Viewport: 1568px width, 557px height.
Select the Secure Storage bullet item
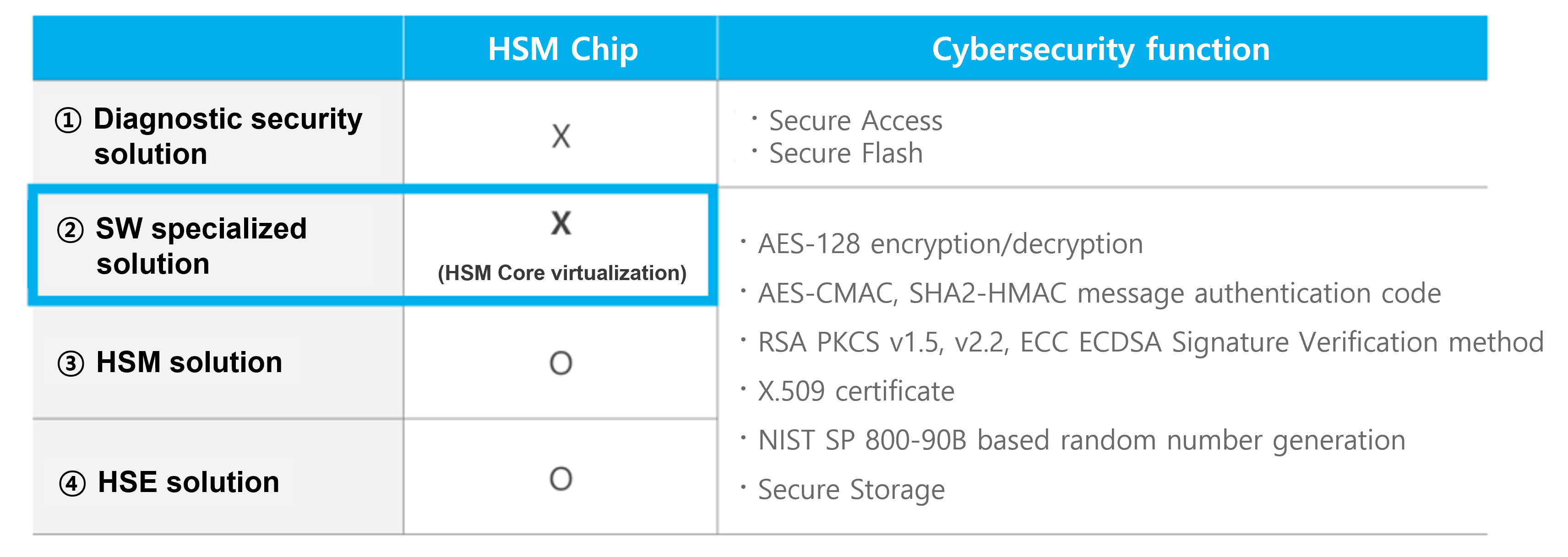click(851, 490)
